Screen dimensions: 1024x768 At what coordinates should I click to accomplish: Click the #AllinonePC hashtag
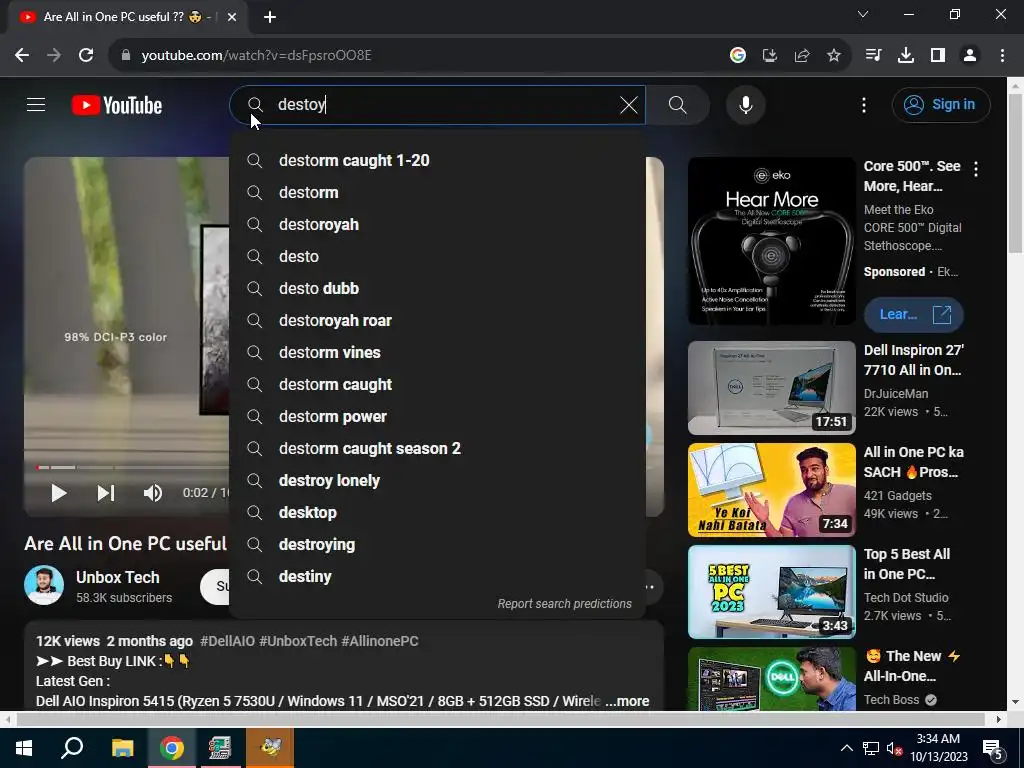380,641
